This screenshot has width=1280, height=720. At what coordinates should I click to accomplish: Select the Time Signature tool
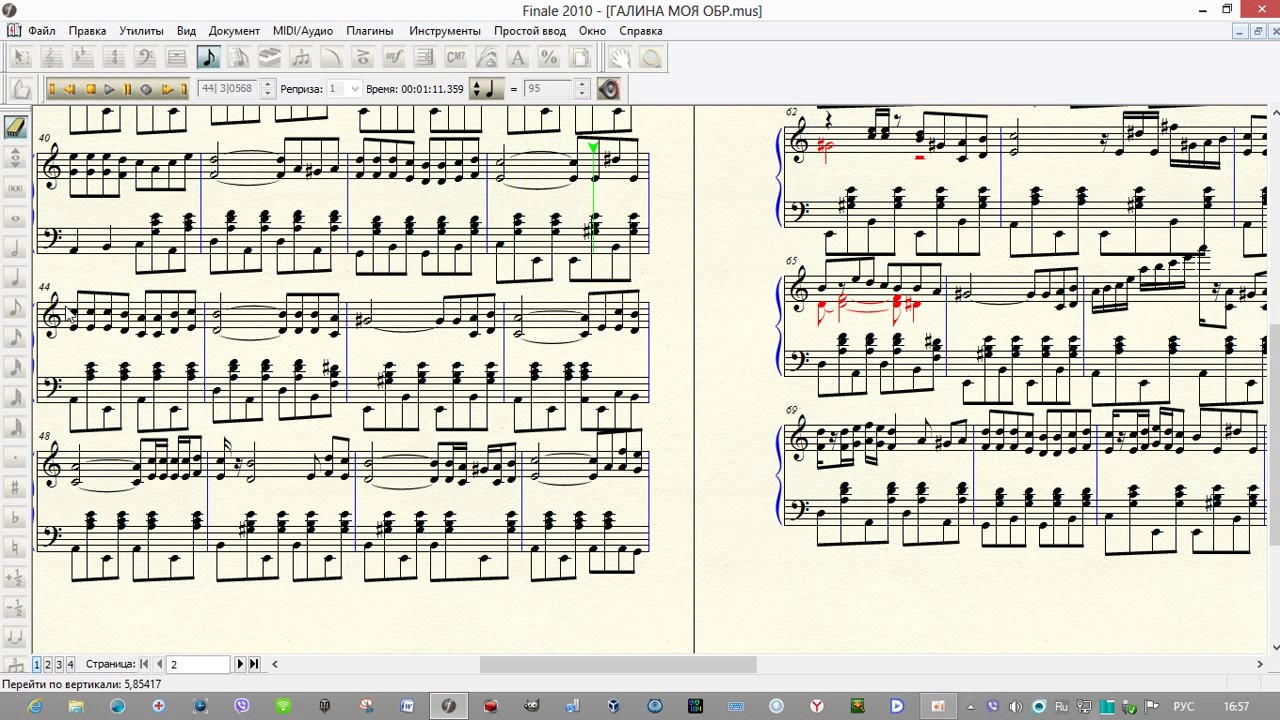tap(114, 58)
